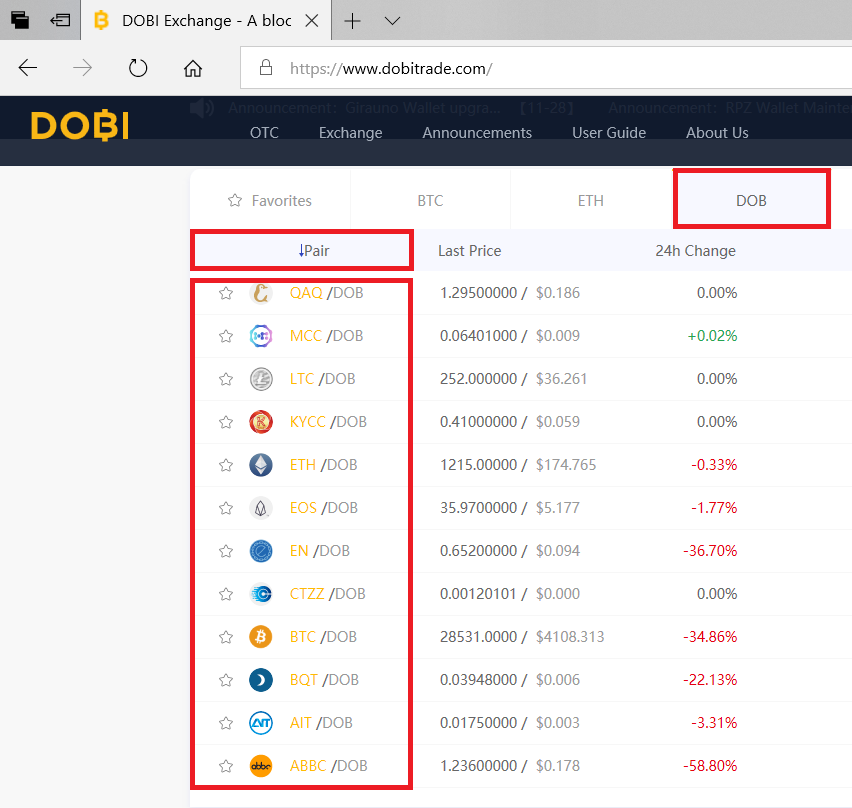Click the browser forward arrow
This screenshot has width=852, height=808.
click(x=83, y=68)
